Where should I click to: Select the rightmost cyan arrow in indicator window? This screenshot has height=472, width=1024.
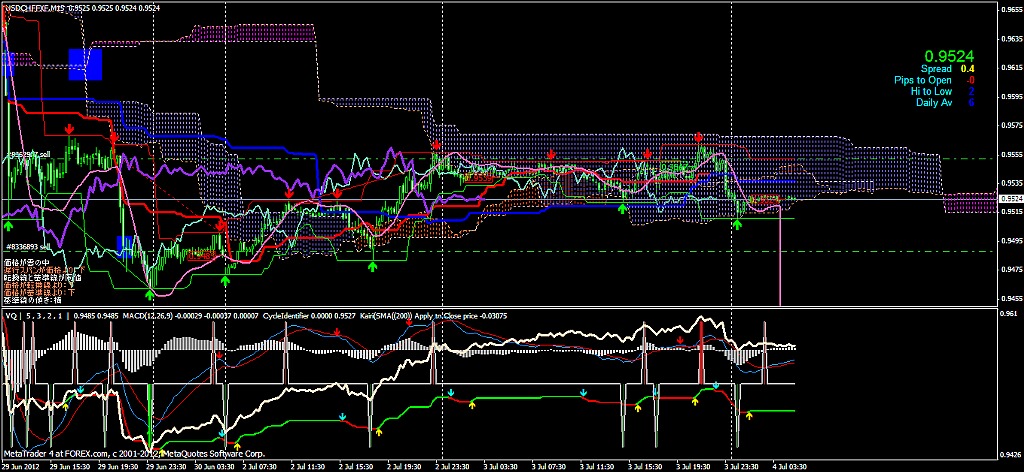coord(715,384)
